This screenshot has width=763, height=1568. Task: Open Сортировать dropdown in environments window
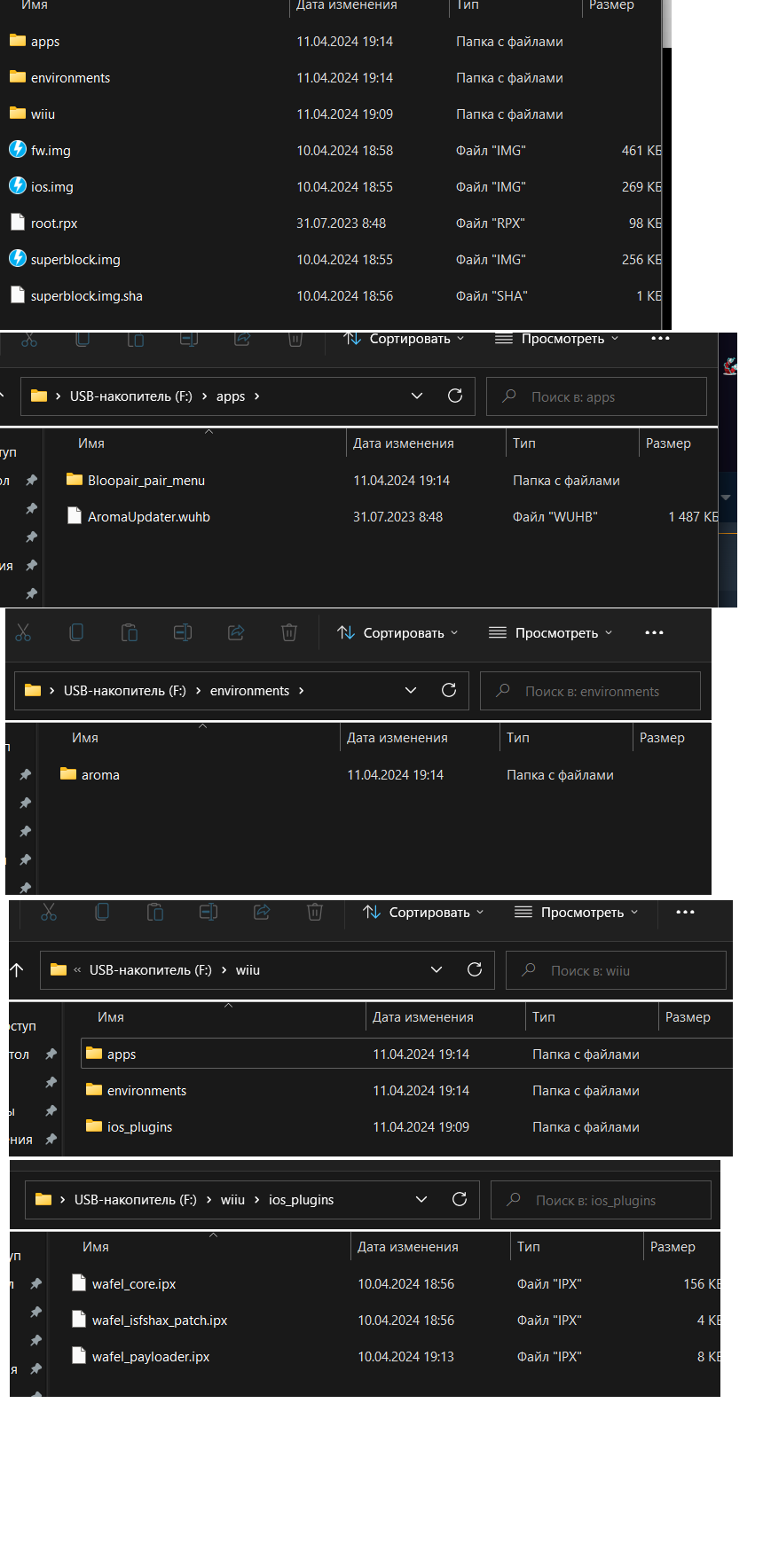pos(397,632)
